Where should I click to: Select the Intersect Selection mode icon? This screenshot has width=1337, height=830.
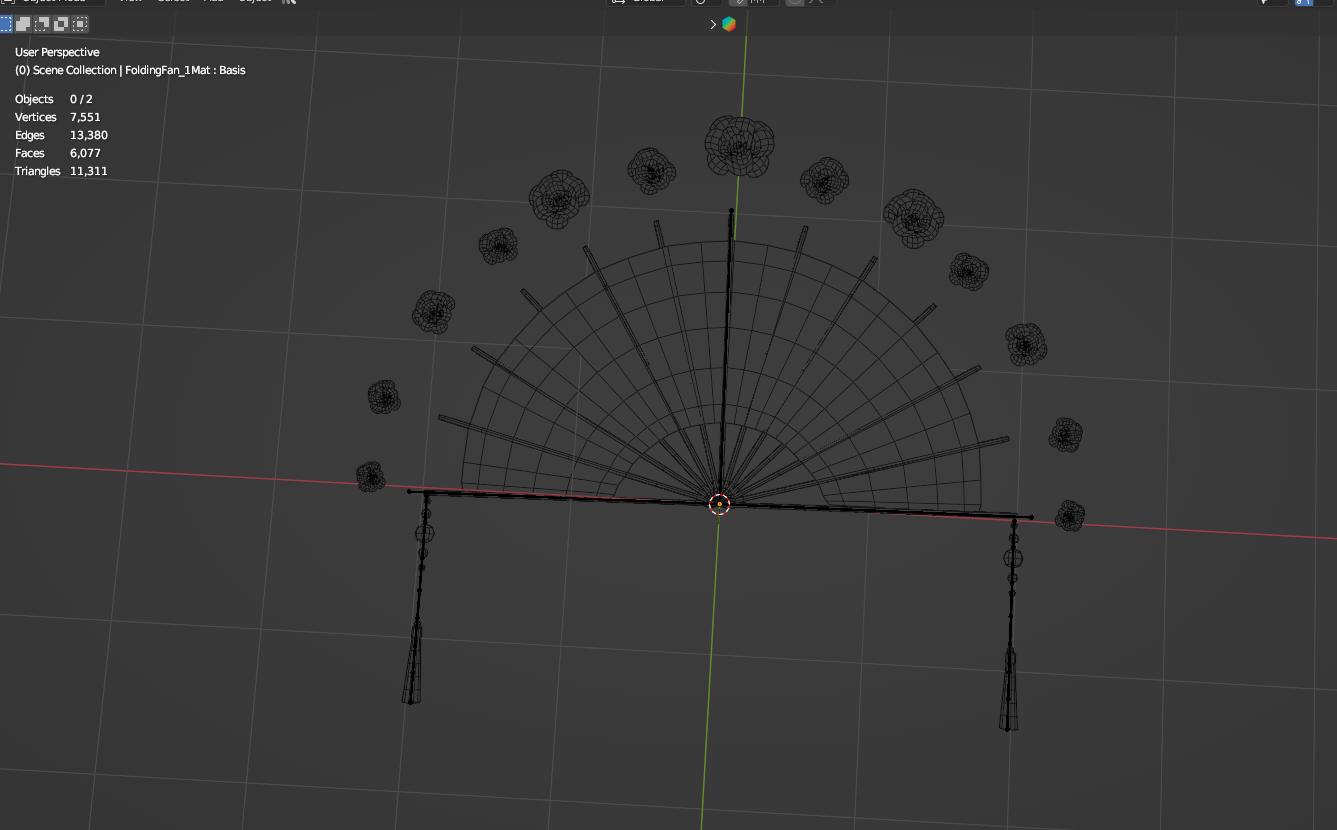tap(80, 23)
